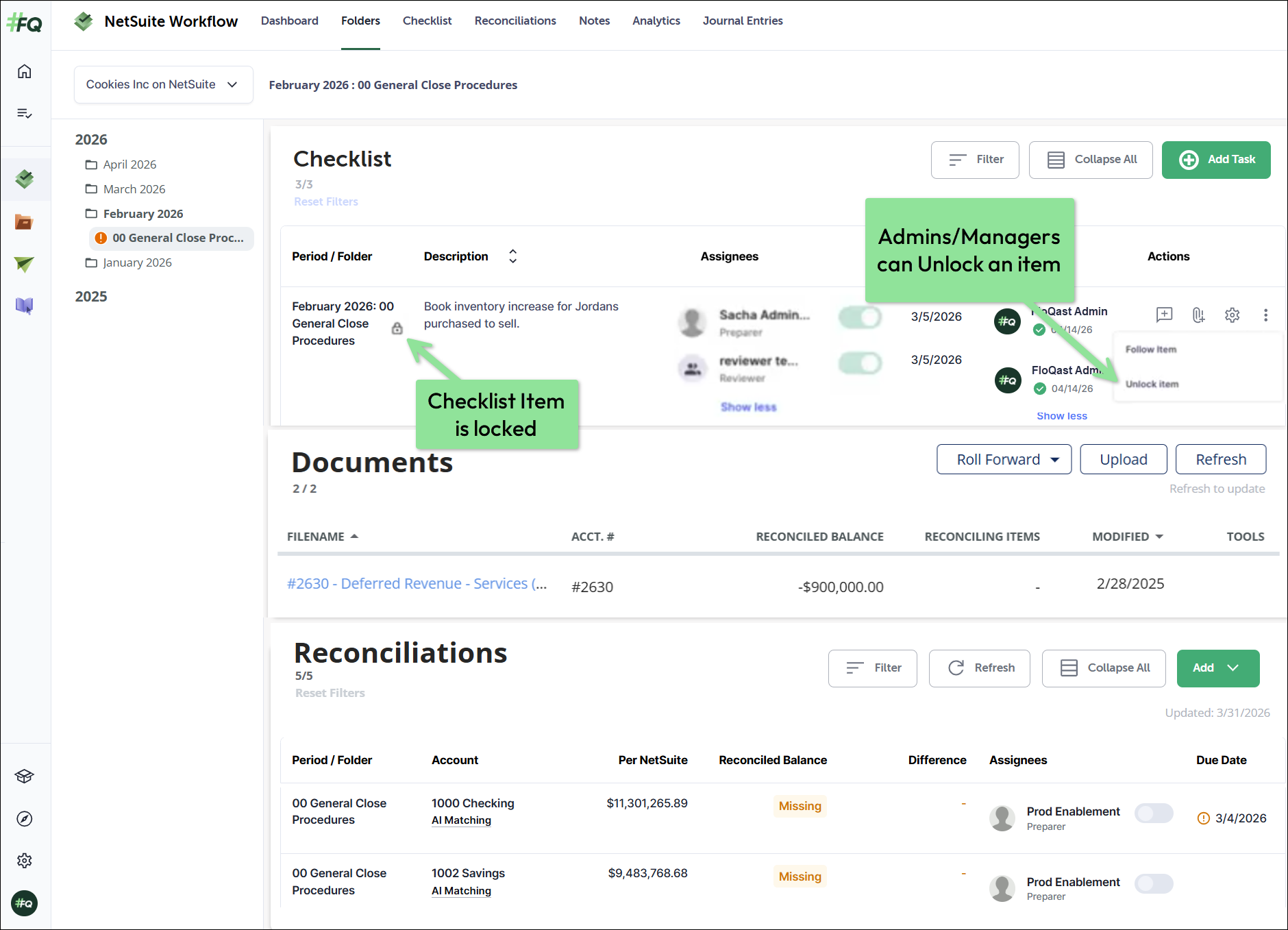Viewport: 1288px width, 930px height.
Task: Click the first FloQast Admin sign-off avatar
Action: point(1007,321)
